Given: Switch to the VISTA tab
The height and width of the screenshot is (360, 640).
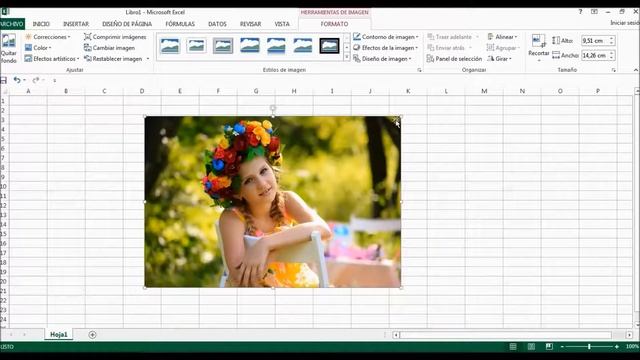Looking at the screenshot, I should [282, 24].
